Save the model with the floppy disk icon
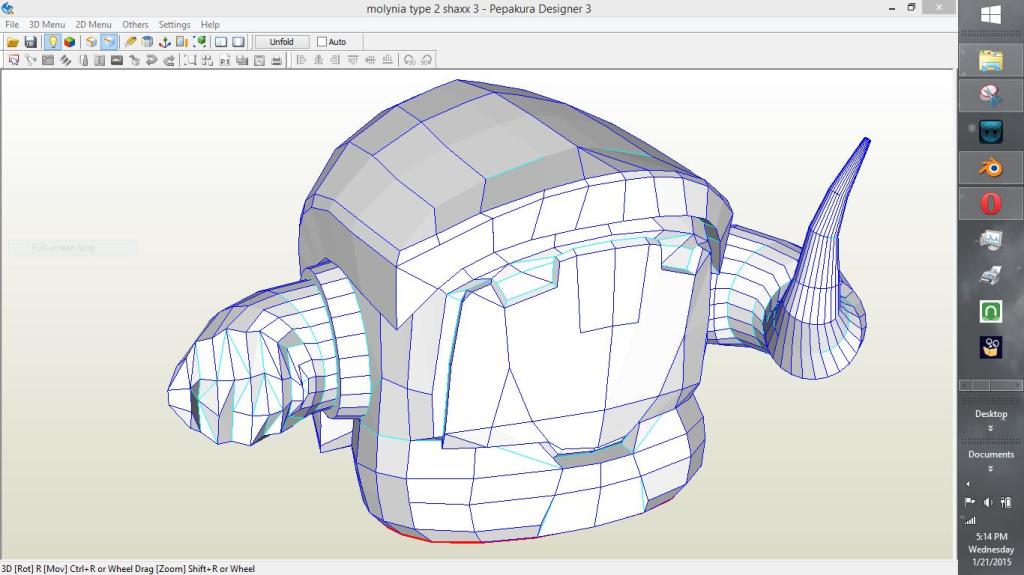Screen dimensions: 1024x575 pos(30,42)
